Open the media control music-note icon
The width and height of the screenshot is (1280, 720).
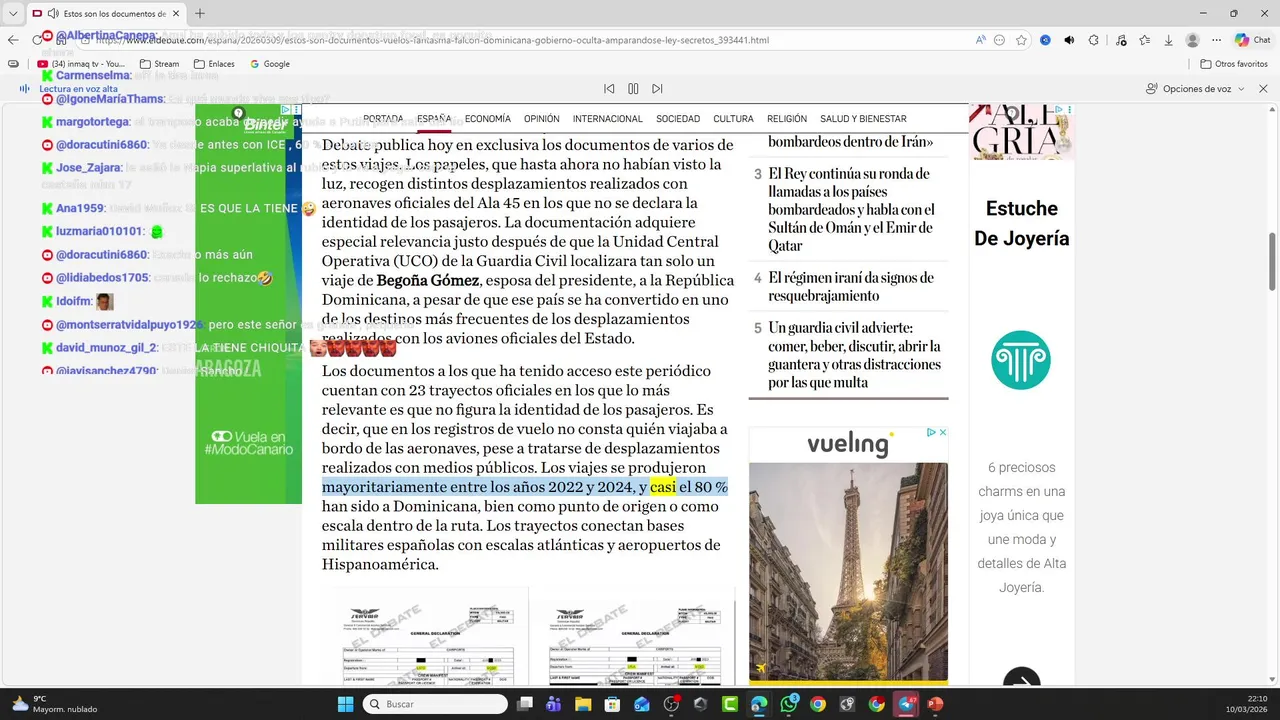point(1119,40)
